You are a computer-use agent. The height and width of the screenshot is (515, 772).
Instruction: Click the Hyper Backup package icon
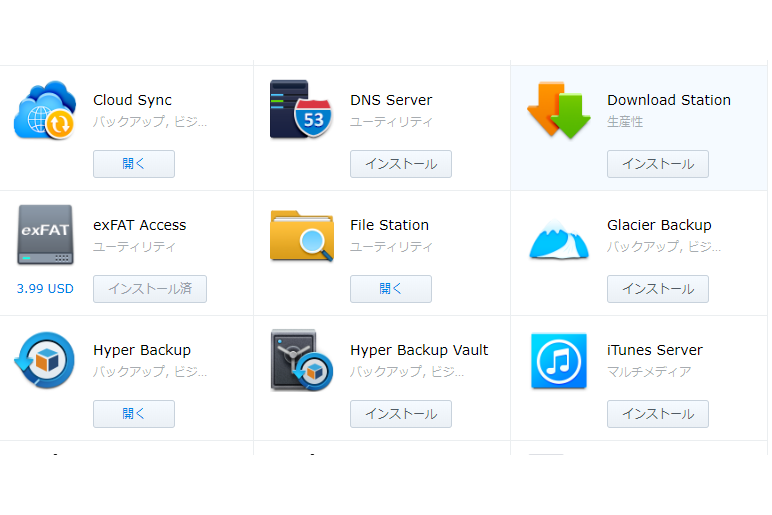45,360
